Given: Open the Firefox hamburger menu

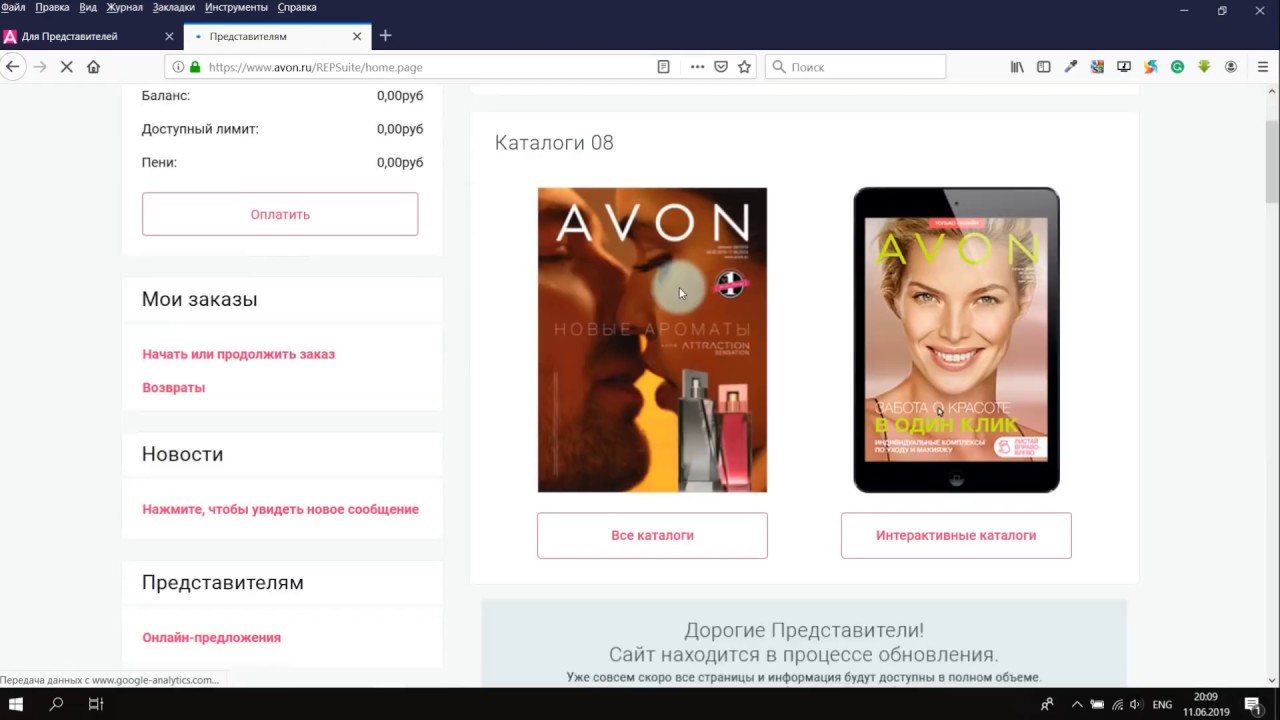Looking at the screenshot, I should 1263,67.
